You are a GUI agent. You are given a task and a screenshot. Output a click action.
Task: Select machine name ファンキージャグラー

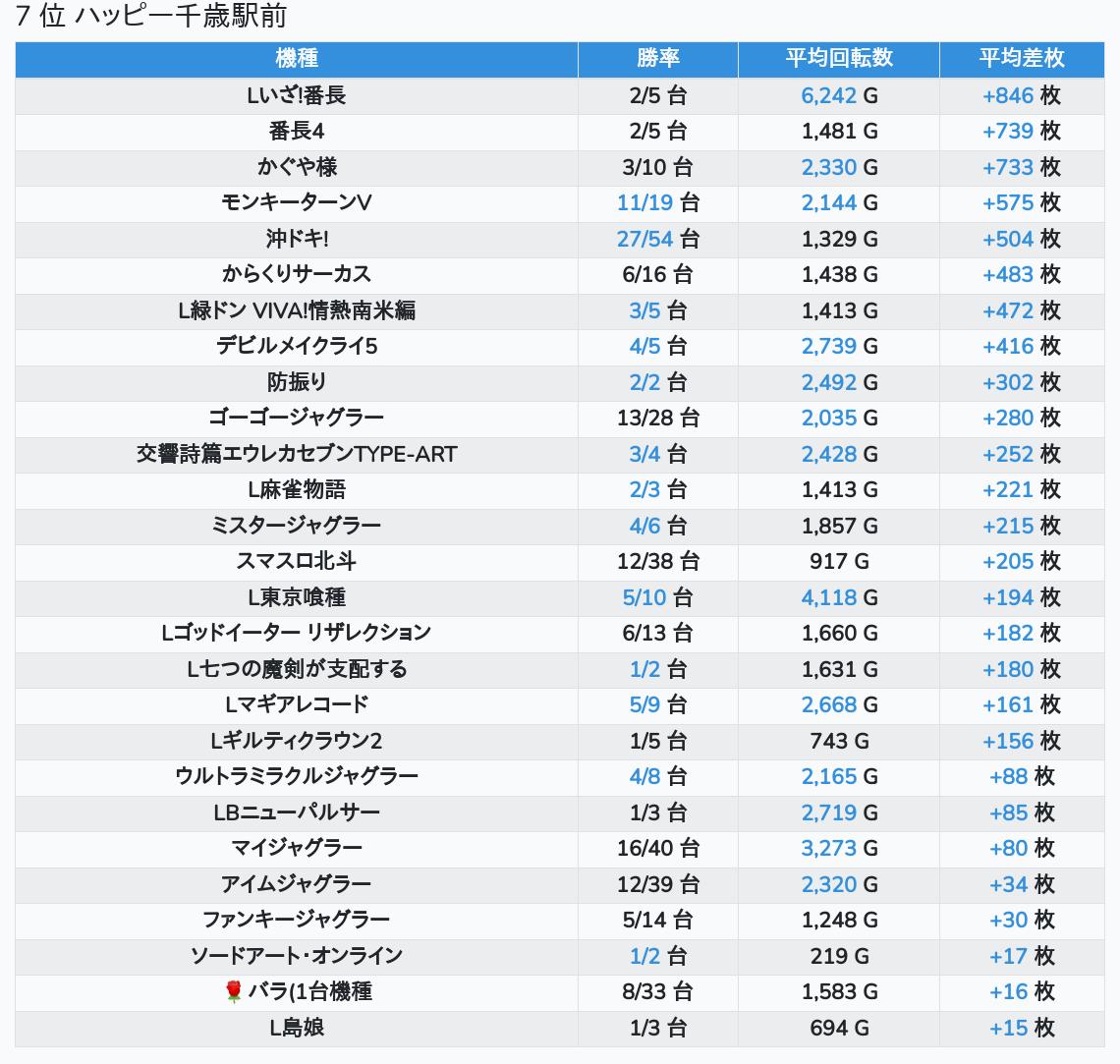[x=297, y=921]
